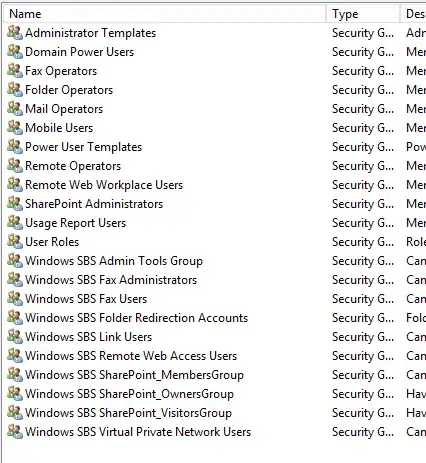Click the Administrator Templates group icon
The width and height of the screenshot is (426, 463).
(15, 33)
